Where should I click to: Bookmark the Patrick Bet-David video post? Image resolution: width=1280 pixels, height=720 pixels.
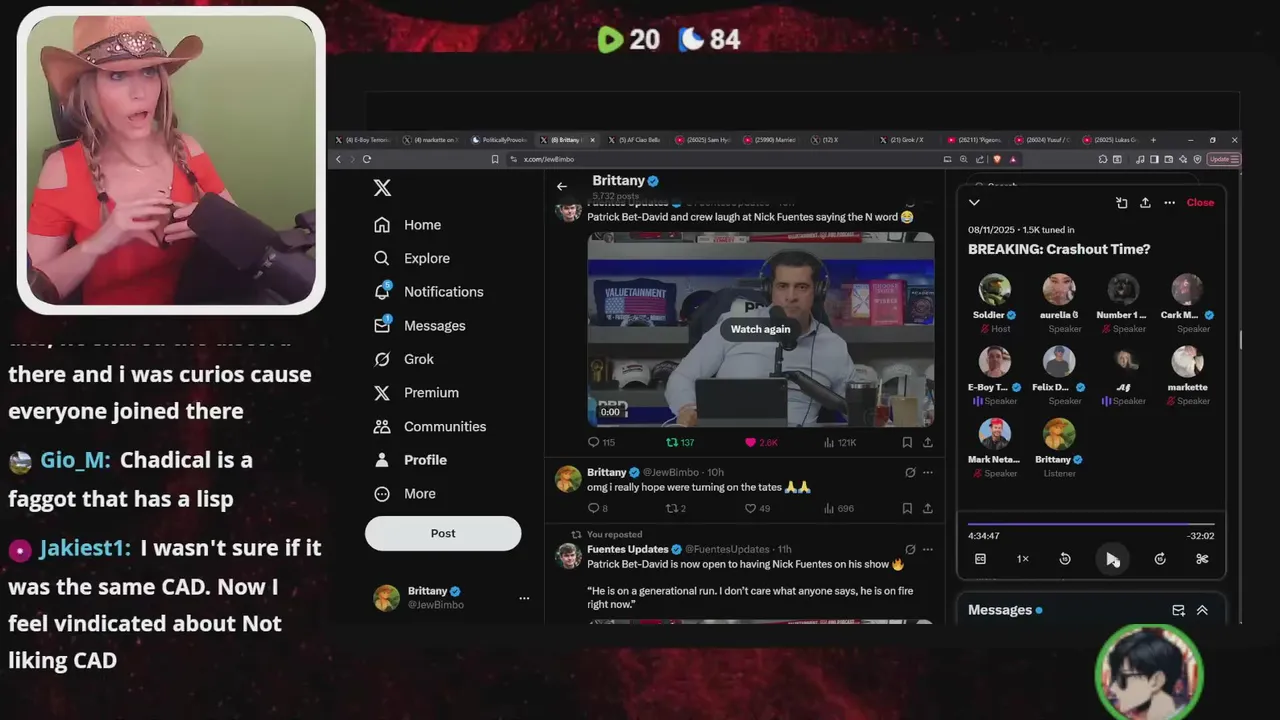coord(907,442)
